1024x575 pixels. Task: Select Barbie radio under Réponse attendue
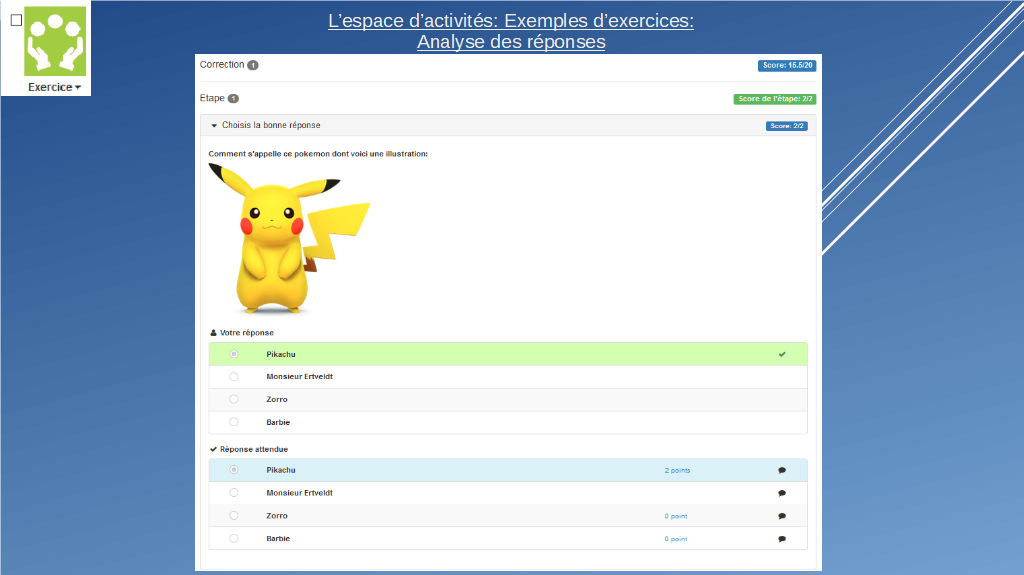click(x=234, y=538)
